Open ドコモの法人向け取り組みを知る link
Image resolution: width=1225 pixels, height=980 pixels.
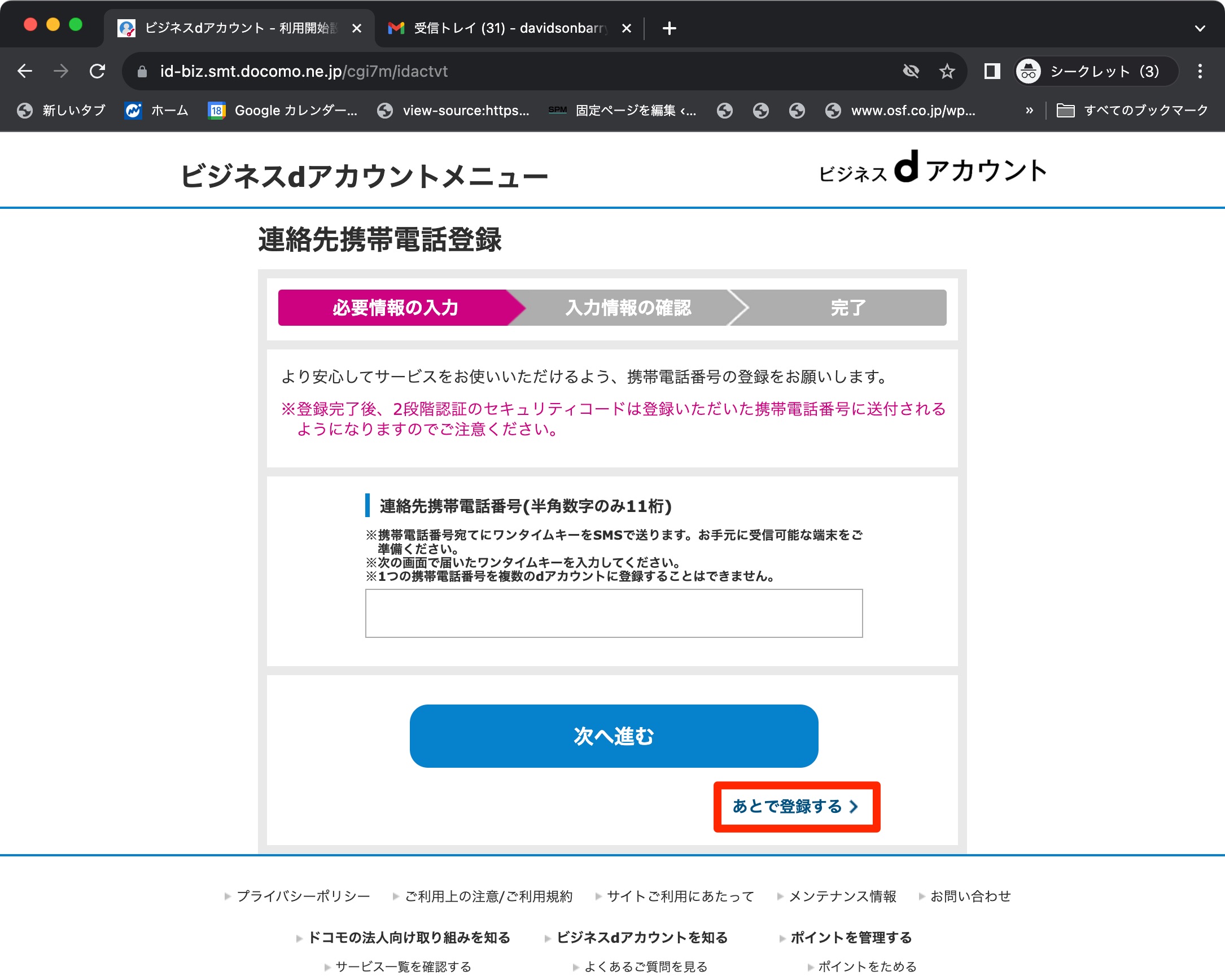409,938
